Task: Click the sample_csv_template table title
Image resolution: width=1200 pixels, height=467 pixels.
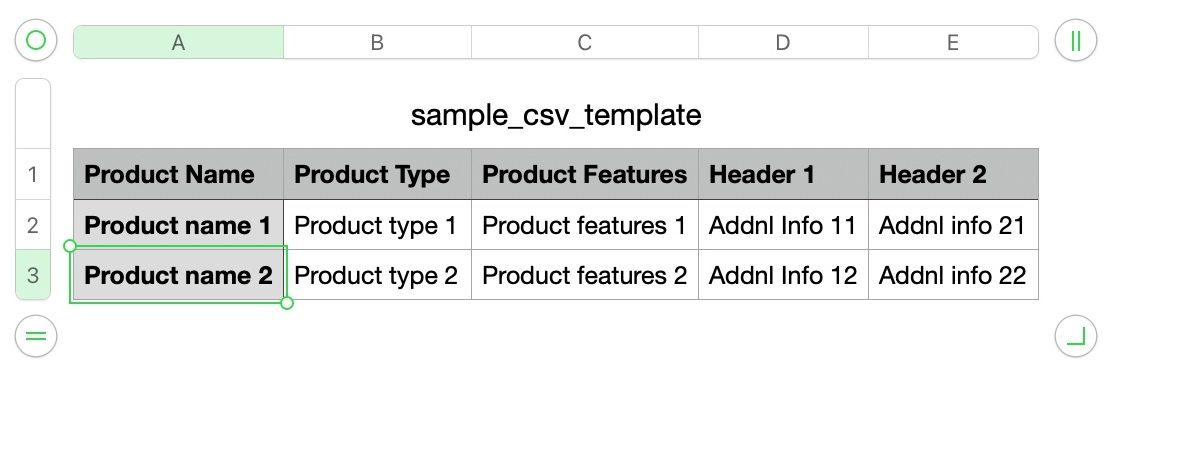Action: click(x=556, y=115)
